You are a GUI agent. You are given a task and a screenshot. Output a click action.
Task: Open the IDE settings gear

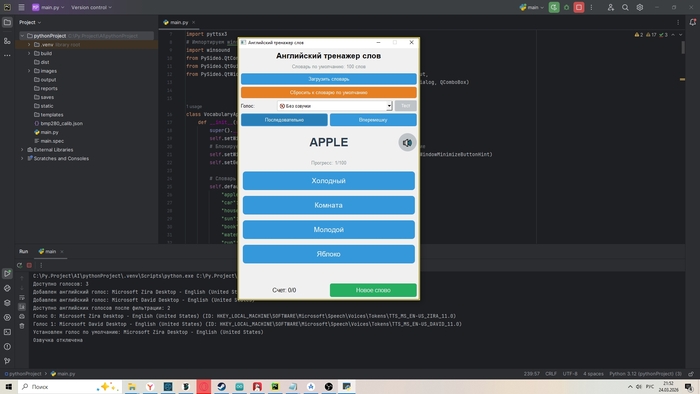tap(640, 8)
